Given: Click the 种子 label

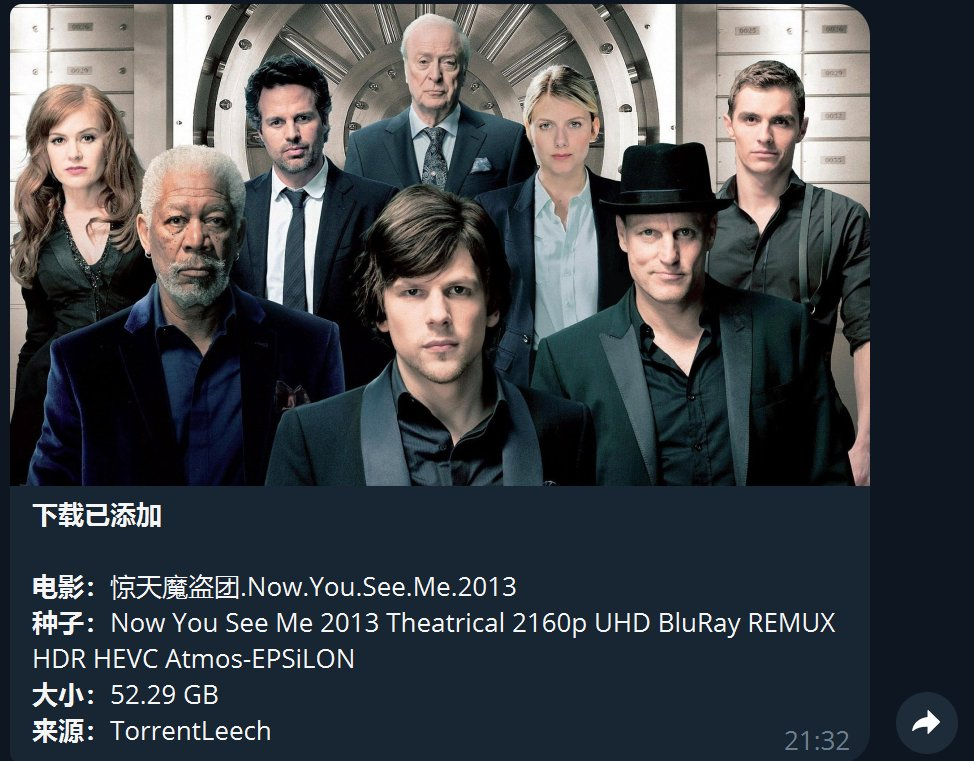Looking at the screenshot, I should pyautogui.click(x=58, y=623).
